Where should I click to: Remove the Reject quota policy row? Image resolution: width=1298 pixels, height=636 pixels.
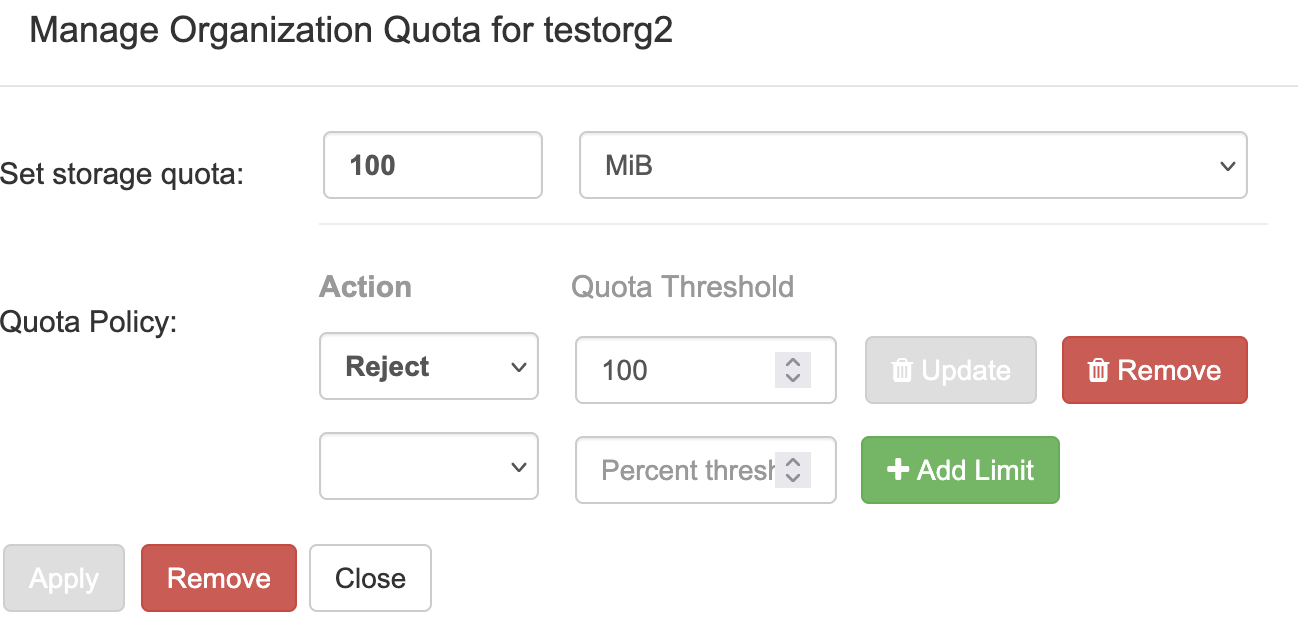pos(1154,371)
